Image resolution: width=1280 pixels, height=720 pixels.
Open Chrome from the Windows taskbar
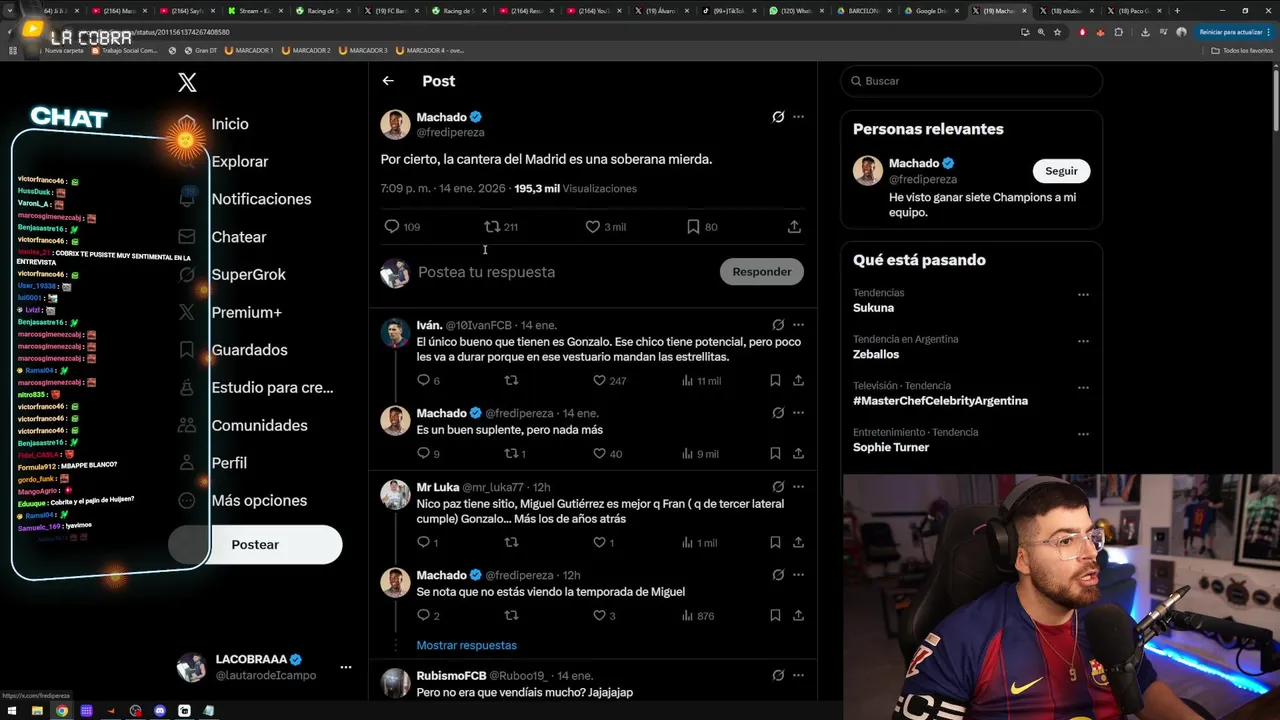tap(62, 711)
